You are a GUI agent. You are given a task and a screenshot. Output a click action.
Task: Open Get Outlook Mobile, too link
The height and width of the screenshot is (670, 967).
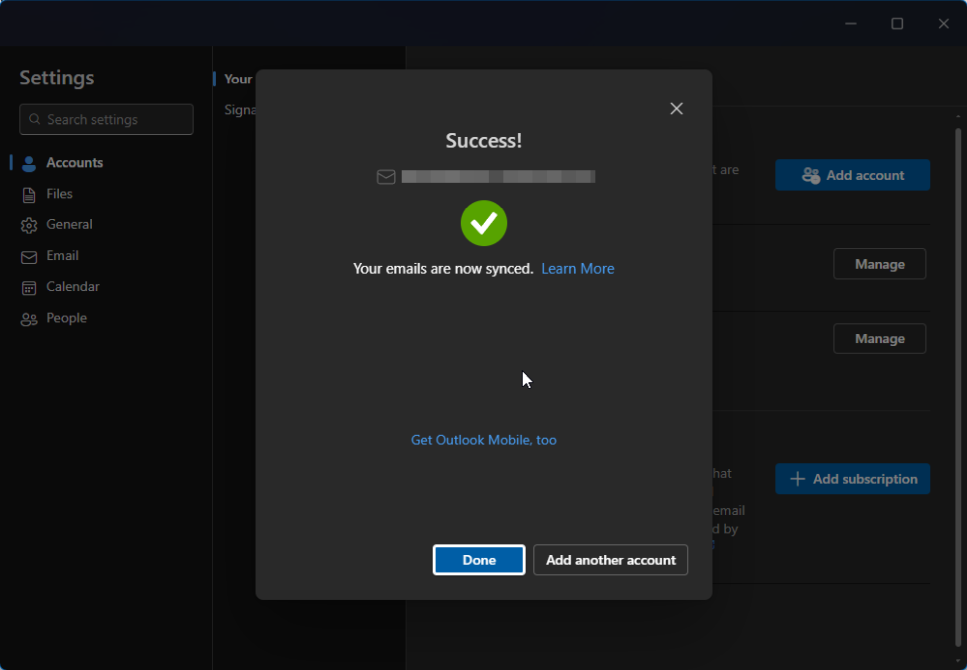484,440
